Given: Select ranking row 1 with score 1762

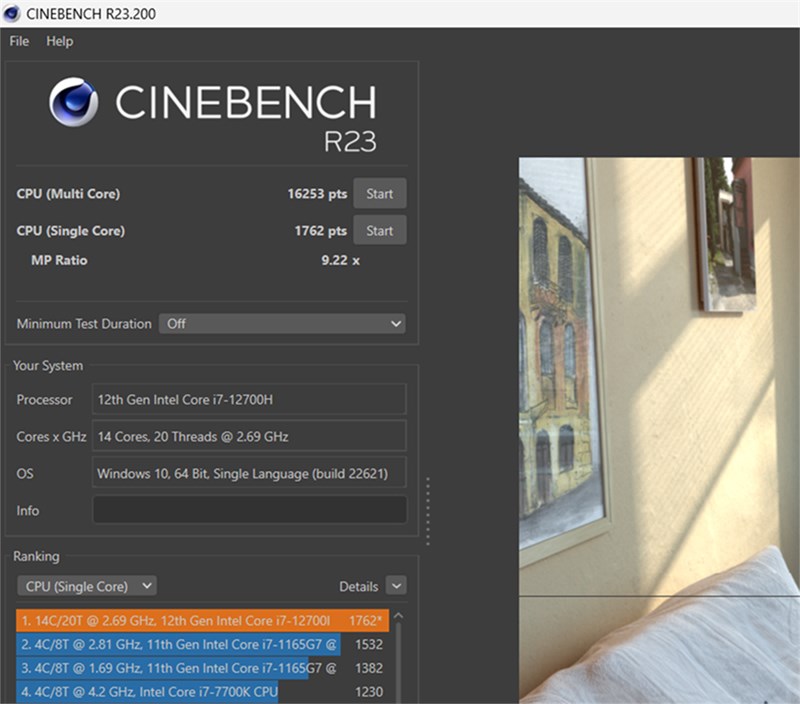Looking at the screenshot, I should [x=203, y=621].
